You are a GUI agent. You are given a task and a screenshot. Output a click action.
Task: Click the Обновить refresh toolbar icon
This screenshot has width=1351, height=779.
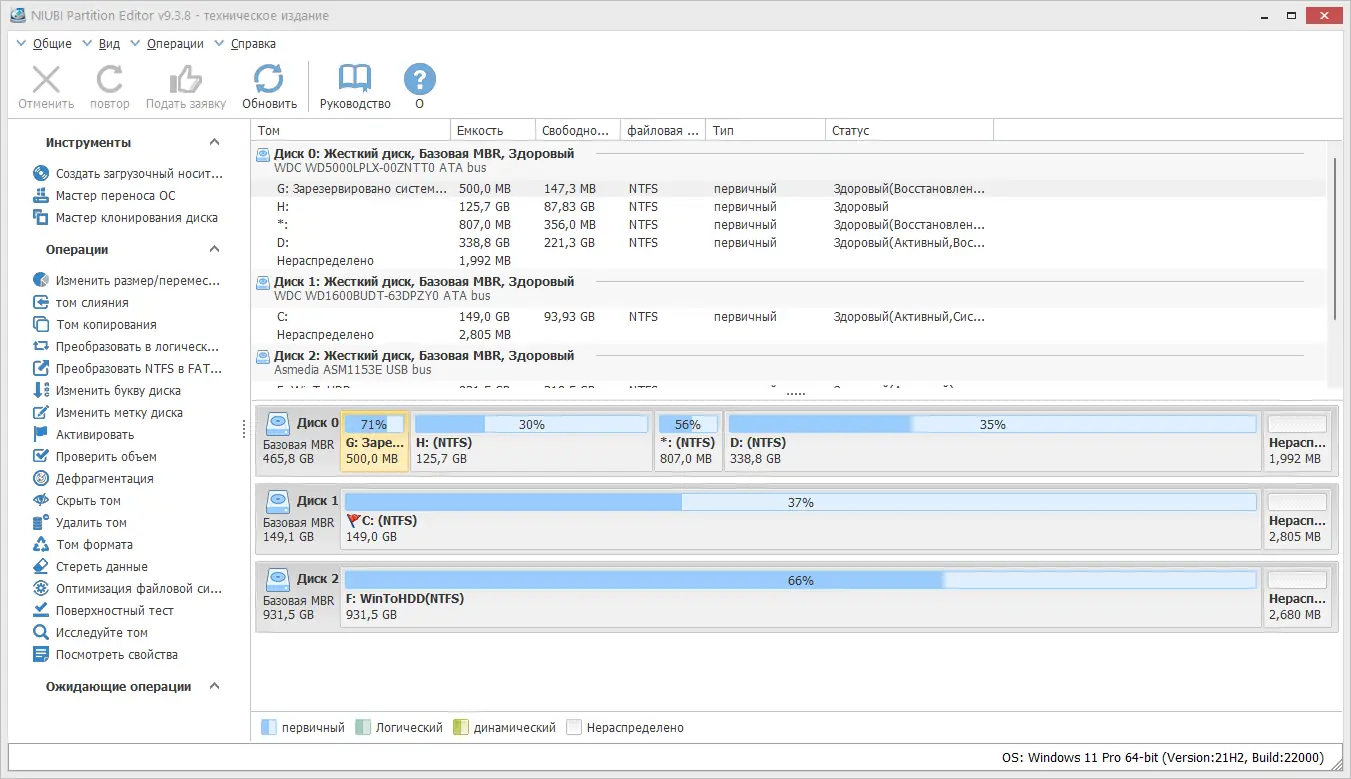(269, 79)
